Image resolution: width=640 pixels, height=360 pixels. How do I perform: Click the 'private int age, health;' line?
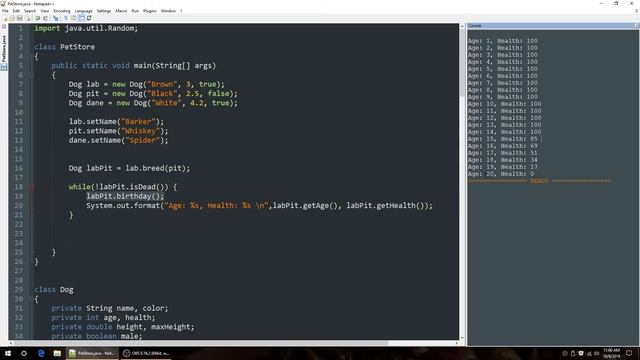coord(103,318)
